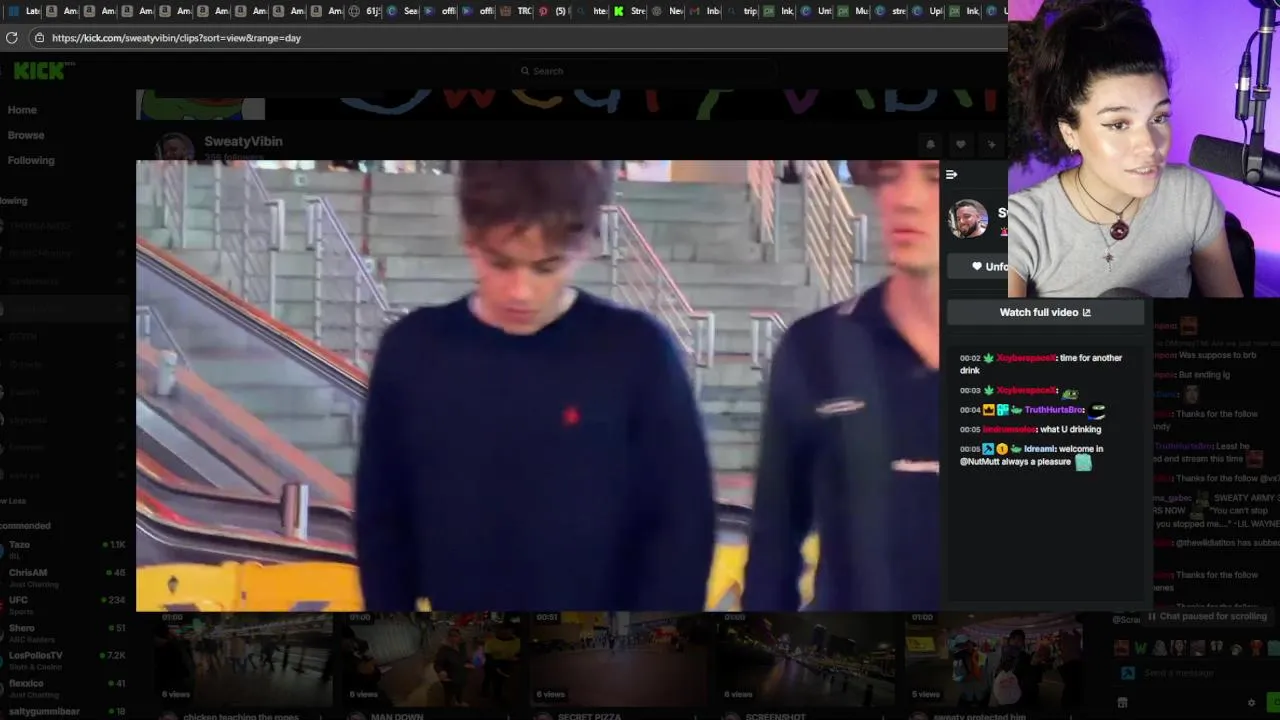Open chat settings gear icon
The height and width of the screenshot is (720, 1280).
pos(1251,703)
